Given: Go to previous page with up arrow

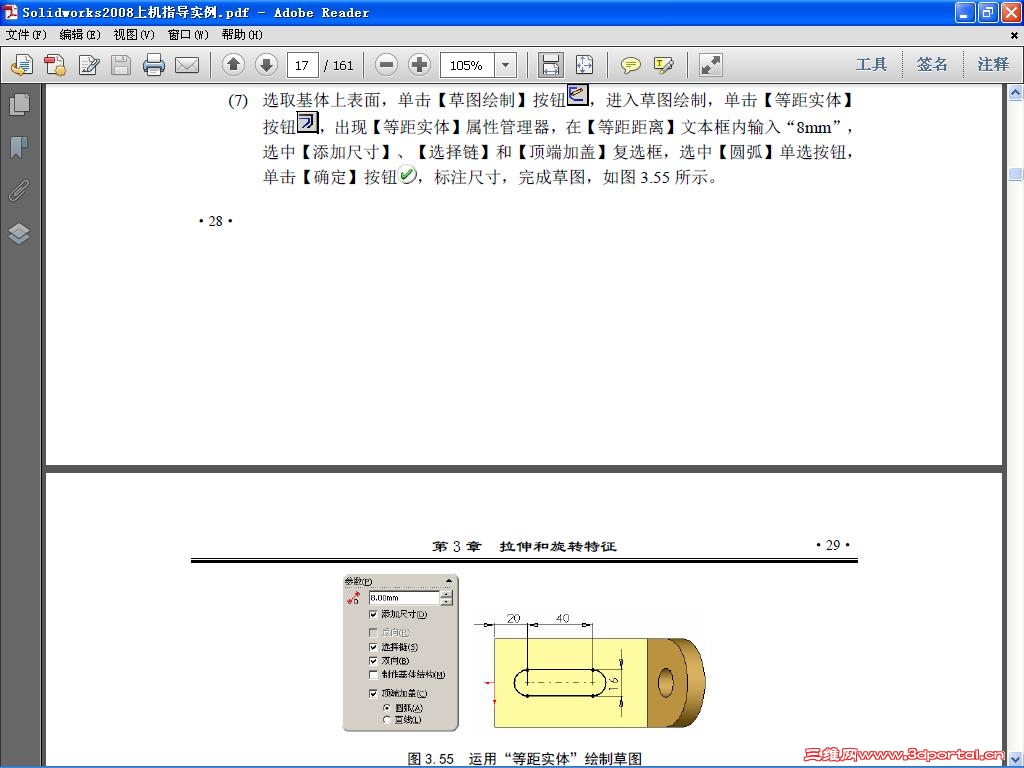Looking at the screenshot, I should tap(233, 65).
